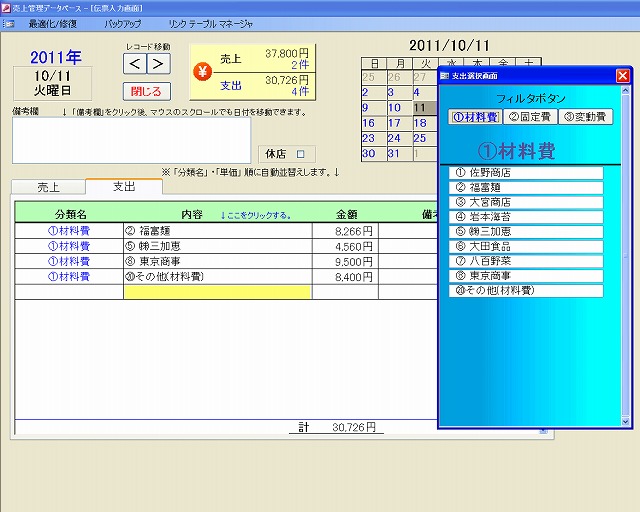Click the 閉じる button
The width and height of the screenshot is (640, 512).
[147, 91]
